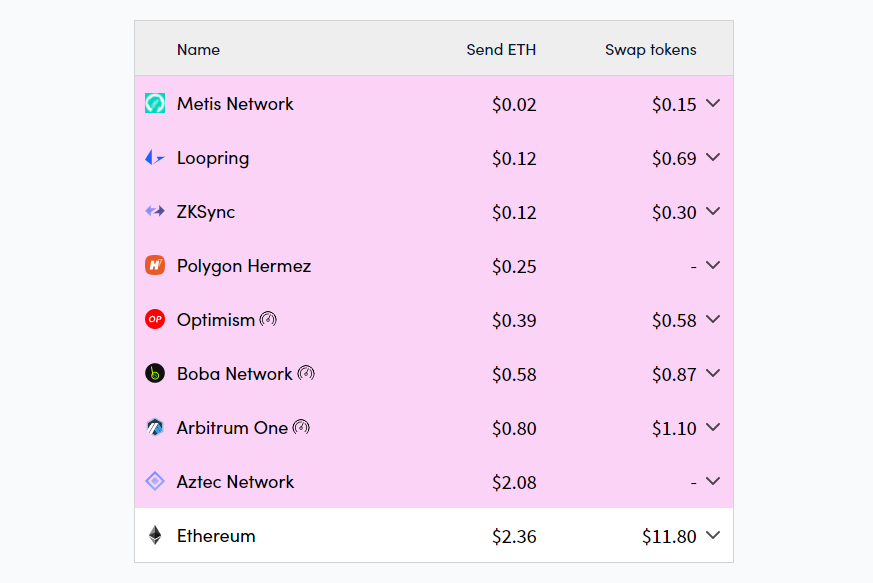The height and width of the screenshot is (583, 873).
Task: Open the Ethereum row dropdown chevron
Action: point(713,535)
